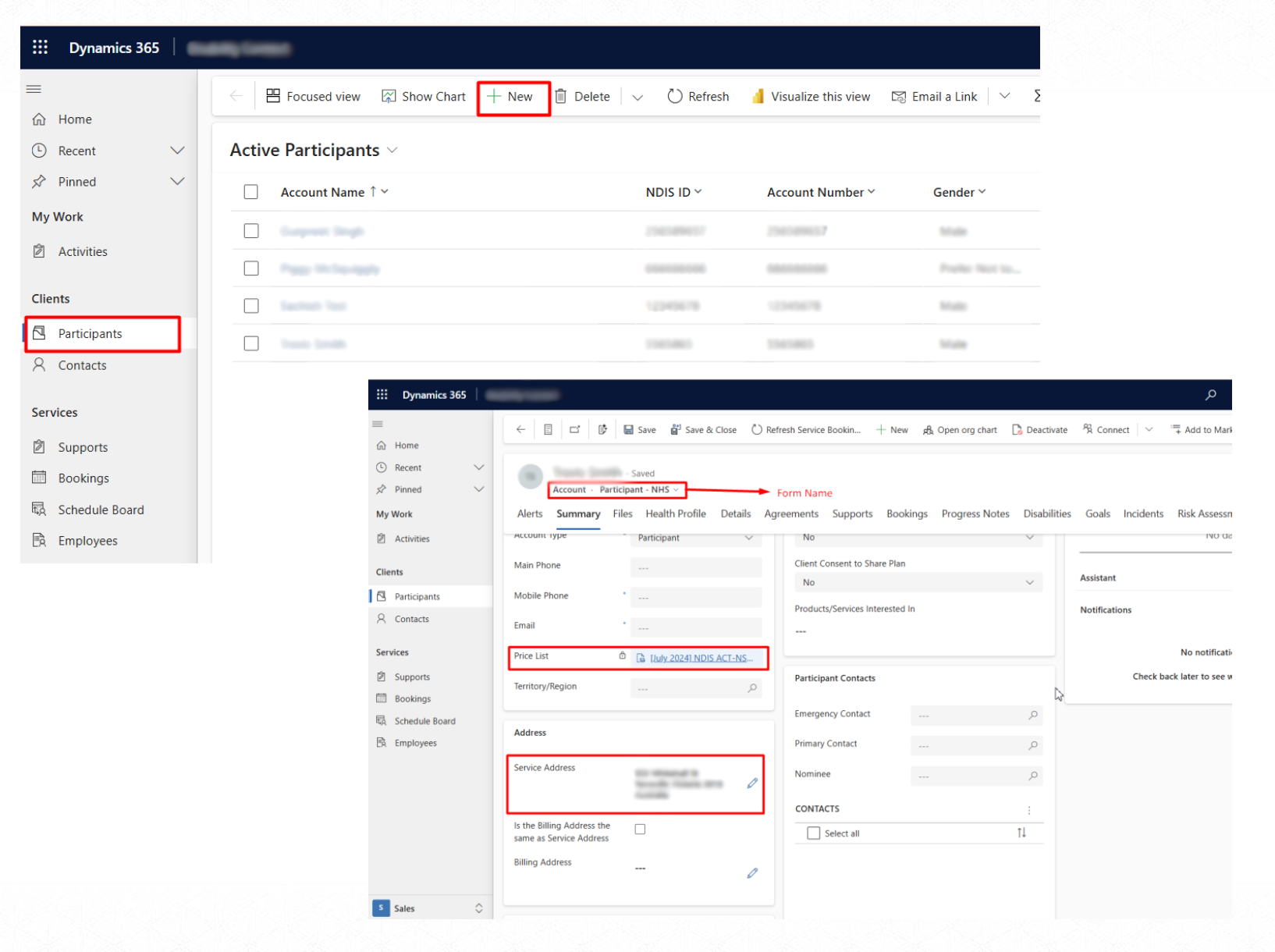The height and width of the screenshot is (952, 1275).
Task: Toggle the CONTACTS Select all checkbox
Action: (x=814, y=833)
